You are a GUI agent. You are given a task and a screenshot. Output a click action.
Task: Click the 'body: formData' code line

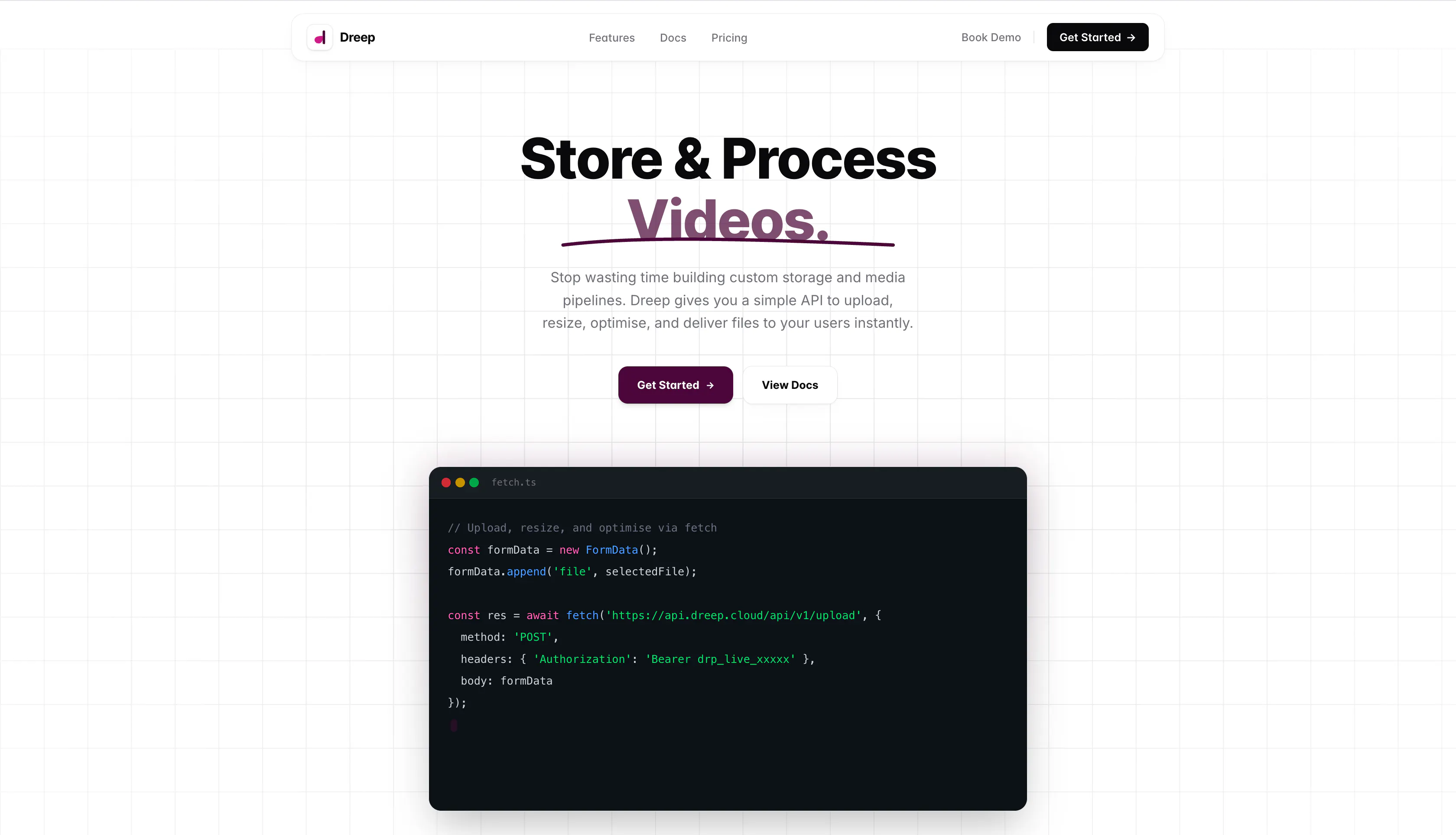(x=507, y=681)
